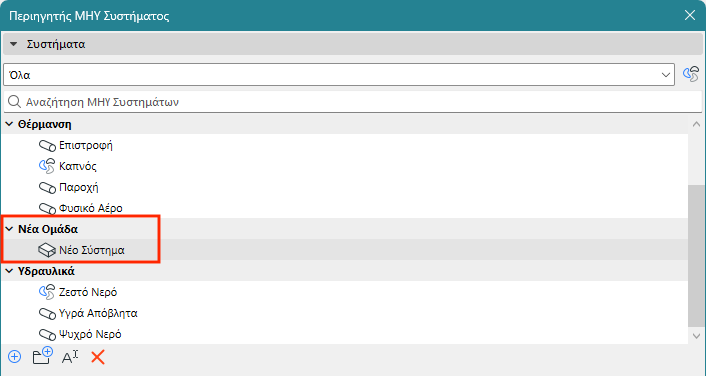Viewport: 706px width, 376px height.
Task: Click the duct icon beside Παροχή
Action: 47,187
